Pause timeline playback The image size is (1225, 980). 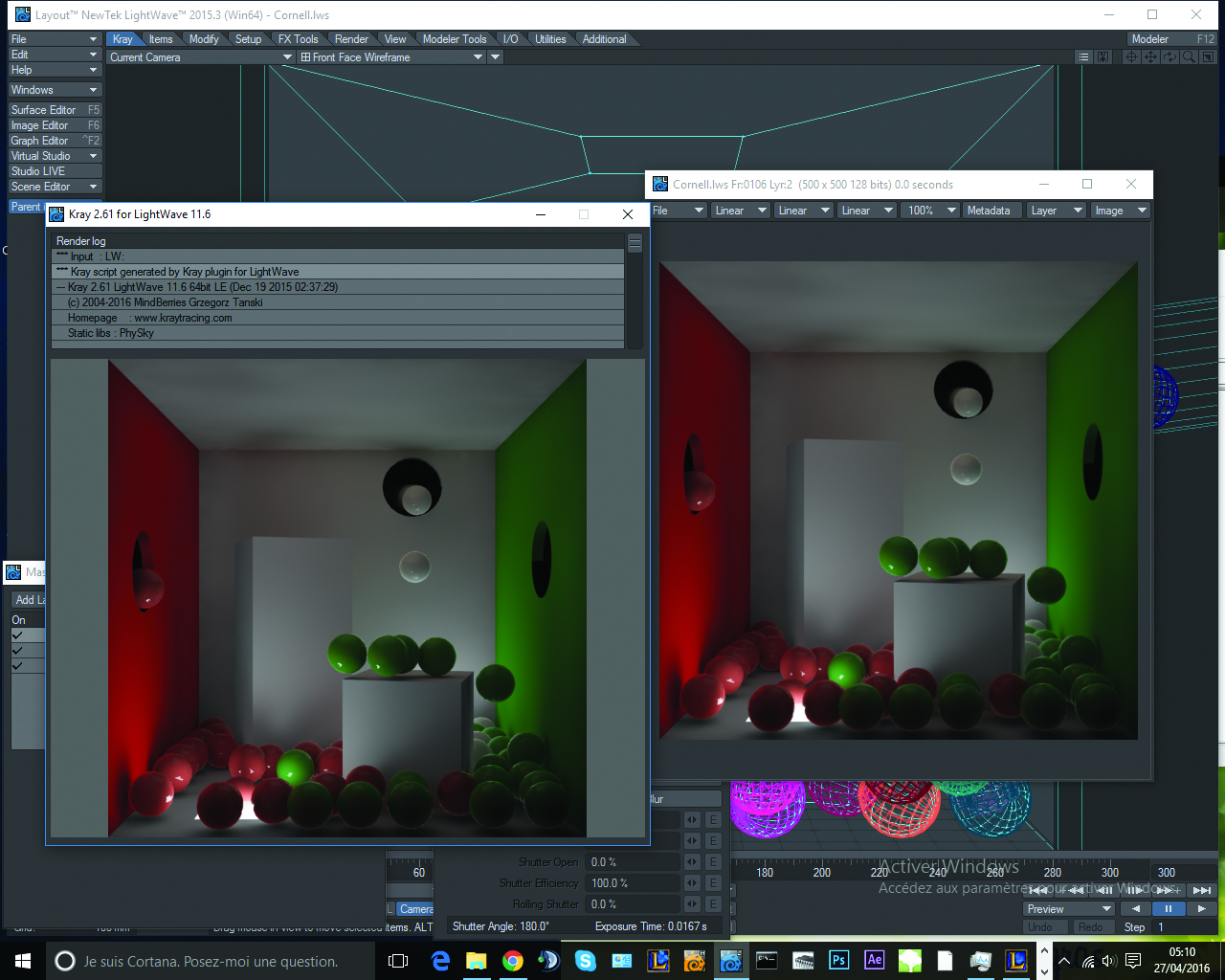click(x=1168, y=909)
